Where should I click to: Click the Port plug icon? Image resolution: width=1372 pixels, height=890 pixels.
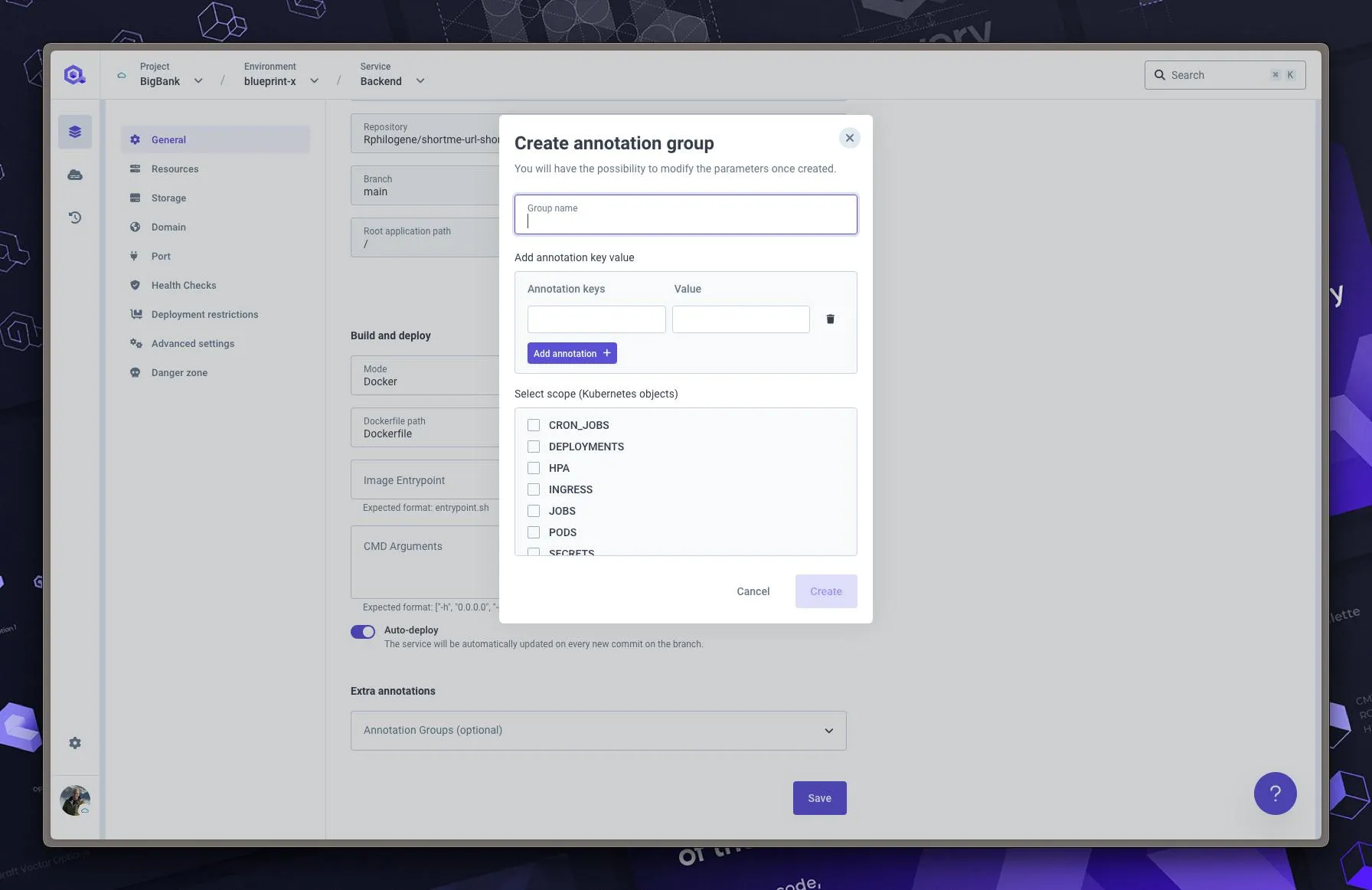[x=135, y=256]
